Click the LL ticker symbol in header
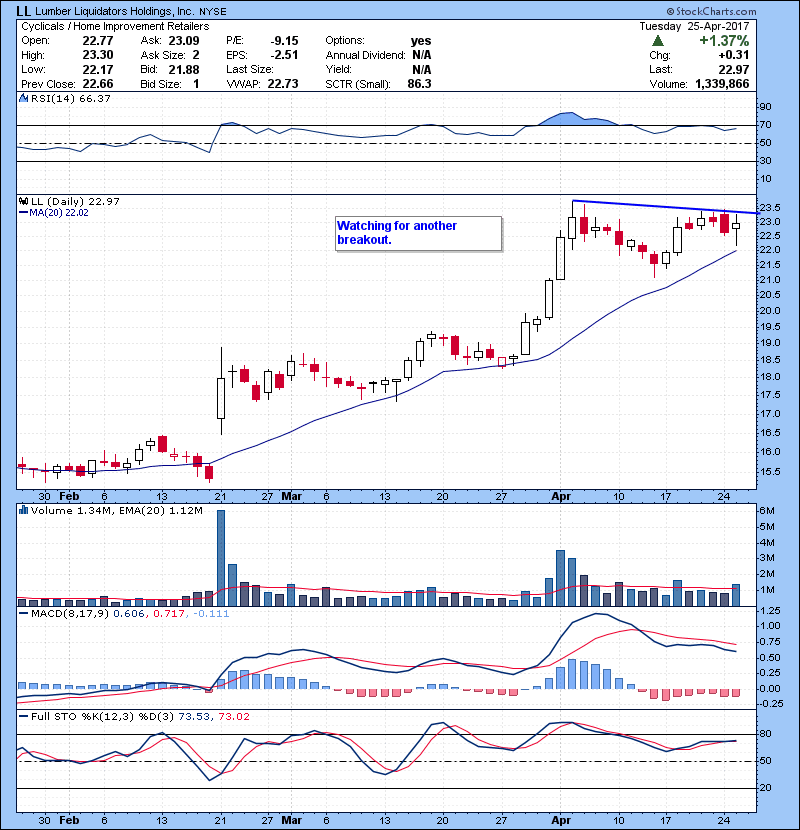This screenshot has width=800, height=830. point(23,10)
